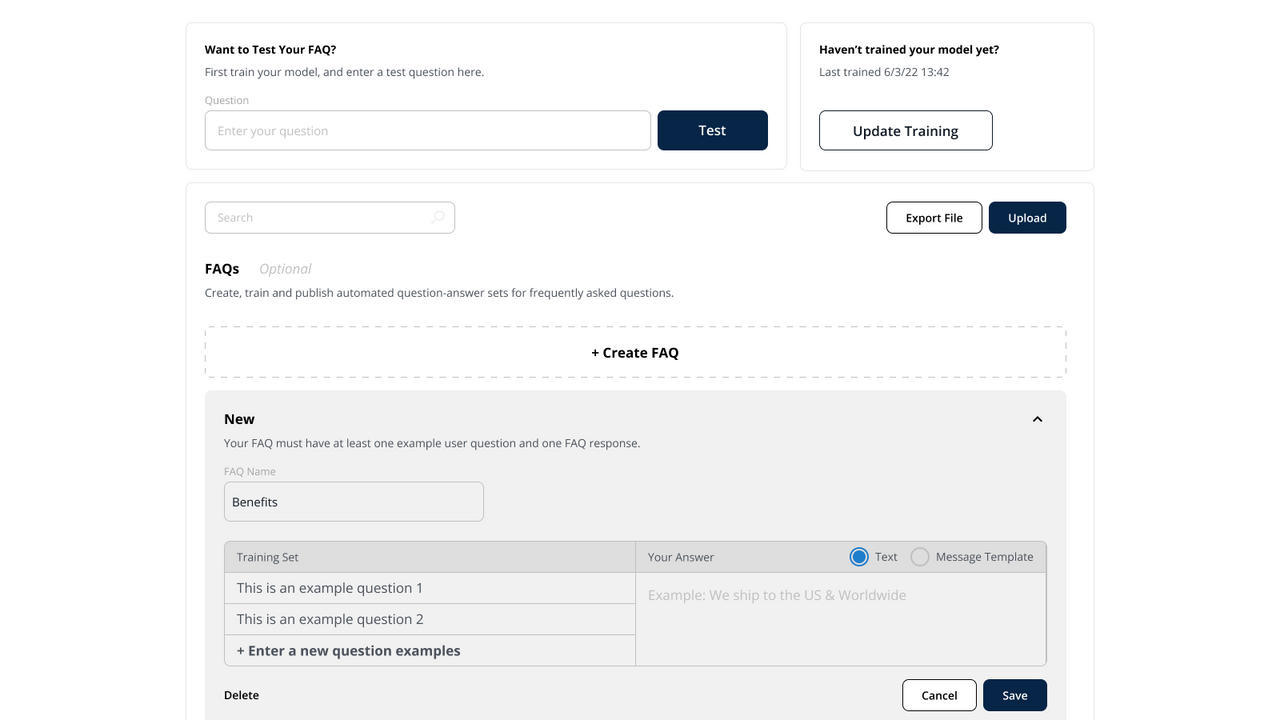The height and width of the screenshot is (720, 1280).
Task: Select the Text answer type radio button
Action: (x=858, y=556)
